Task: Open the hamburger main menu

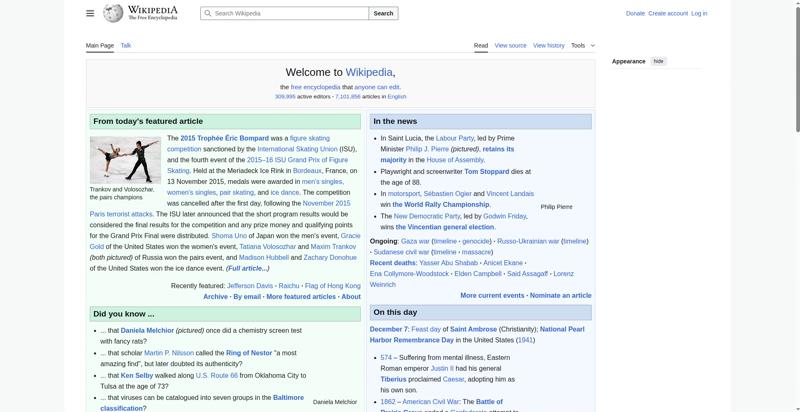Action: [x=90, y=13]
